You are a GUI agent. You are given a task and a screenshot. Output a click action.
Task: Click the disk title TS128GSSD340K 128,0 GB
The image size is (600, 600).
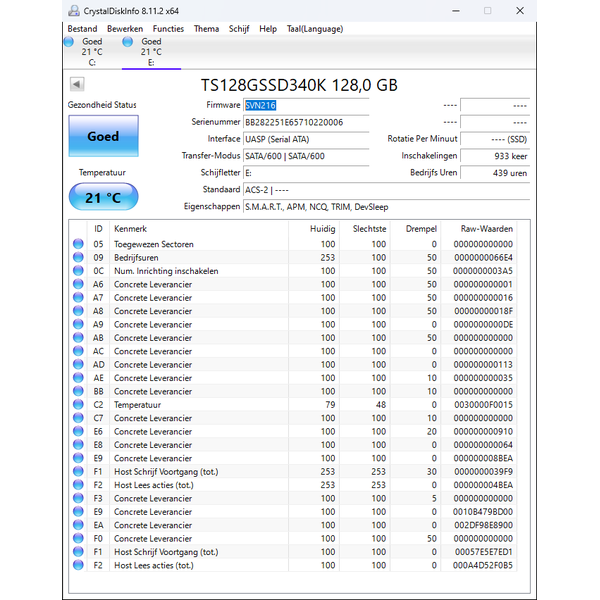[299, 85]
